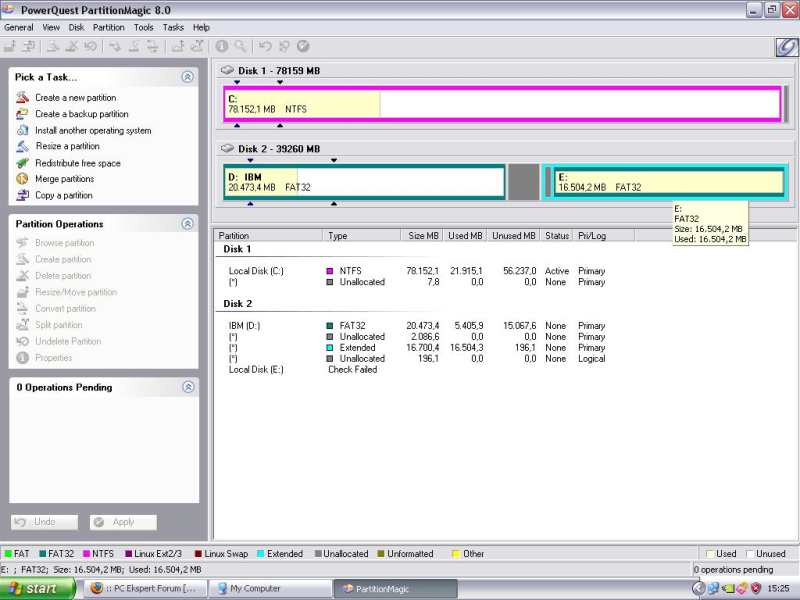Click the Copy a partition icon
Image resolution: width=800 pixels, height=600 pixels.
coord(22,195)
